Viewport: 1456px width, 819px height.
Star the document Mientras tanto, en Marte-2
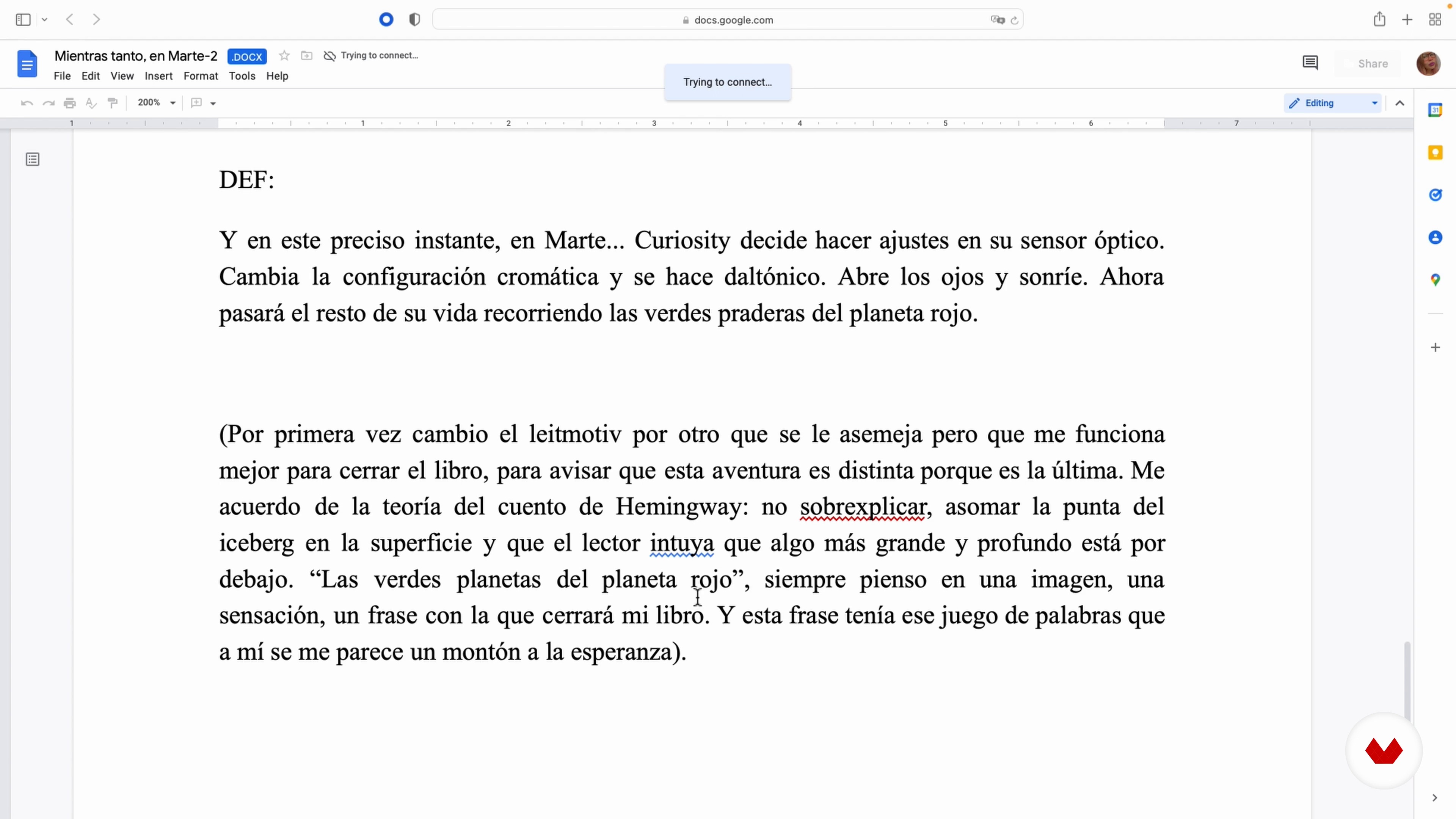tap(284, 55)
